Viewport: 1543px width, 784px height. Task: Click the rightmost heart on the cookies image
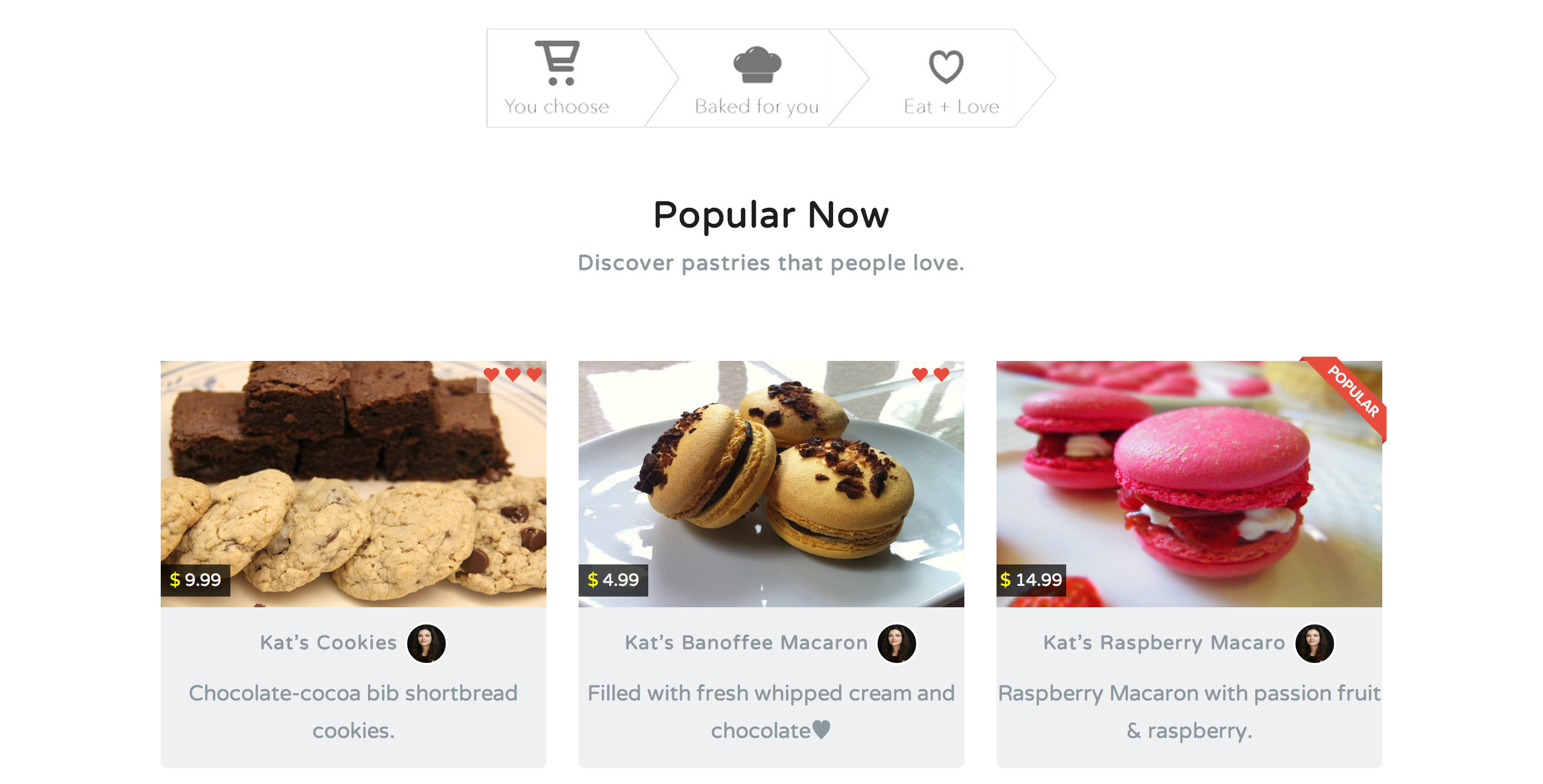[x=534, y=374]
